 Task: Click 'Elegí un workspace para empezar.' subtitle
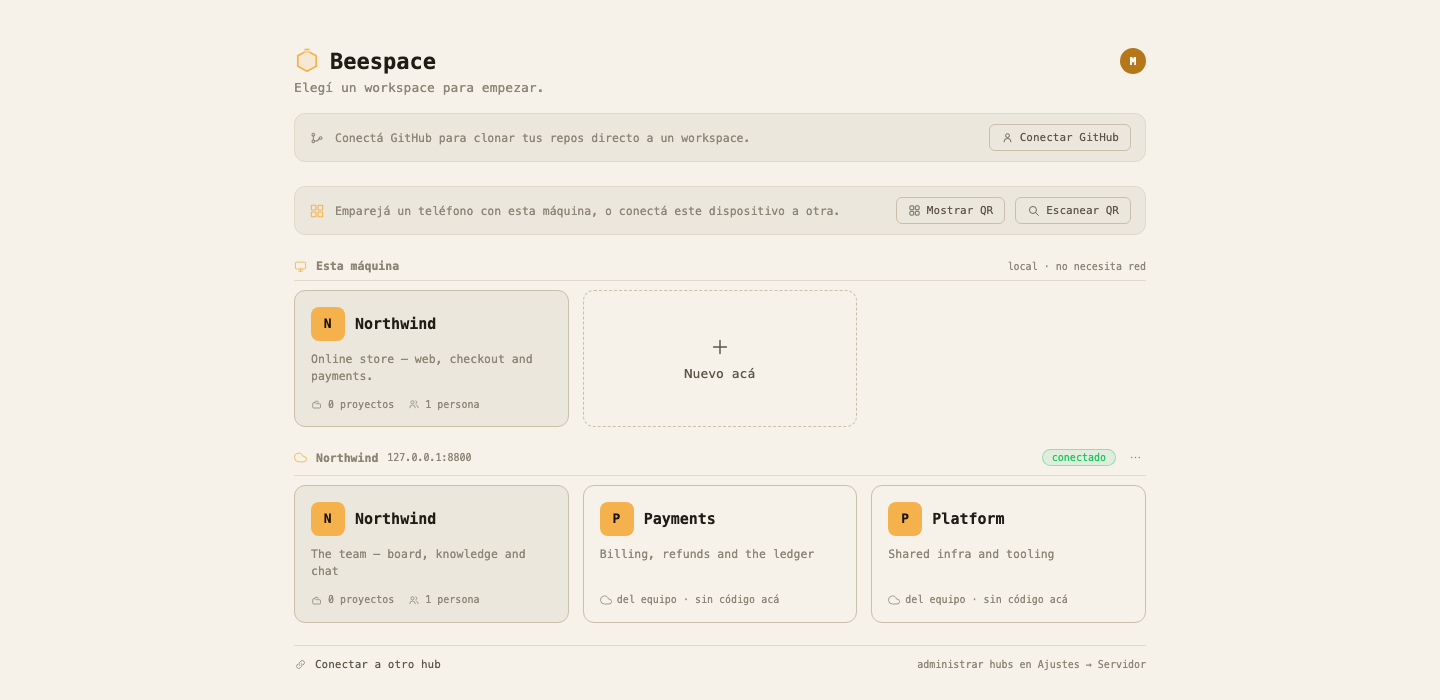(x=419, y=88)
